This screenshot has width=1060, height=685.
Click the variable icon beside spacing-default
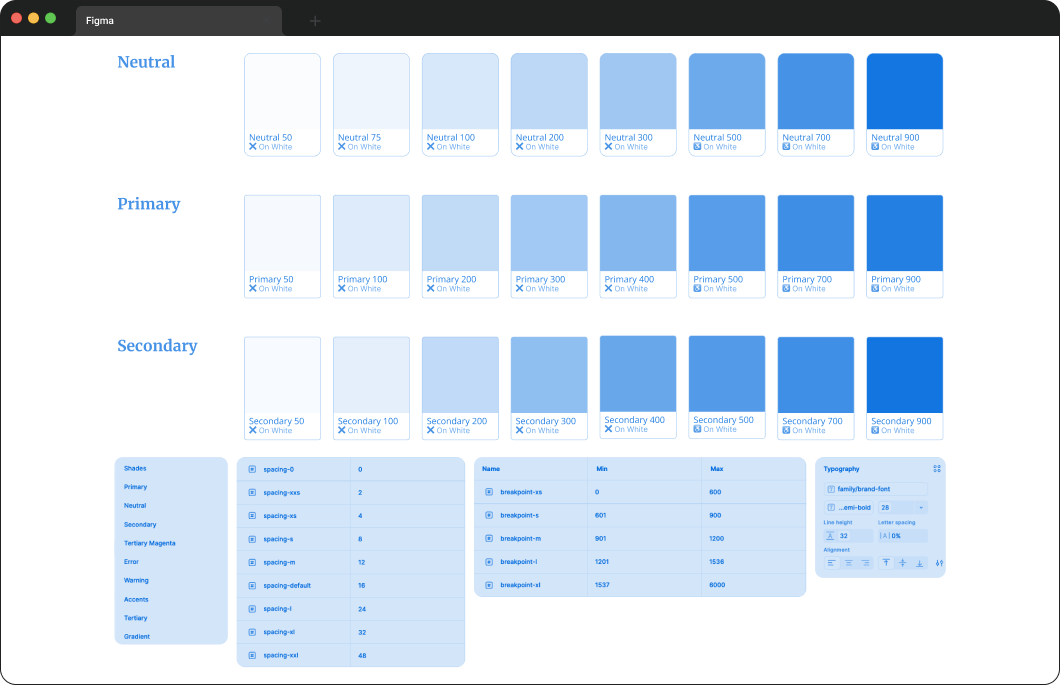252,585
